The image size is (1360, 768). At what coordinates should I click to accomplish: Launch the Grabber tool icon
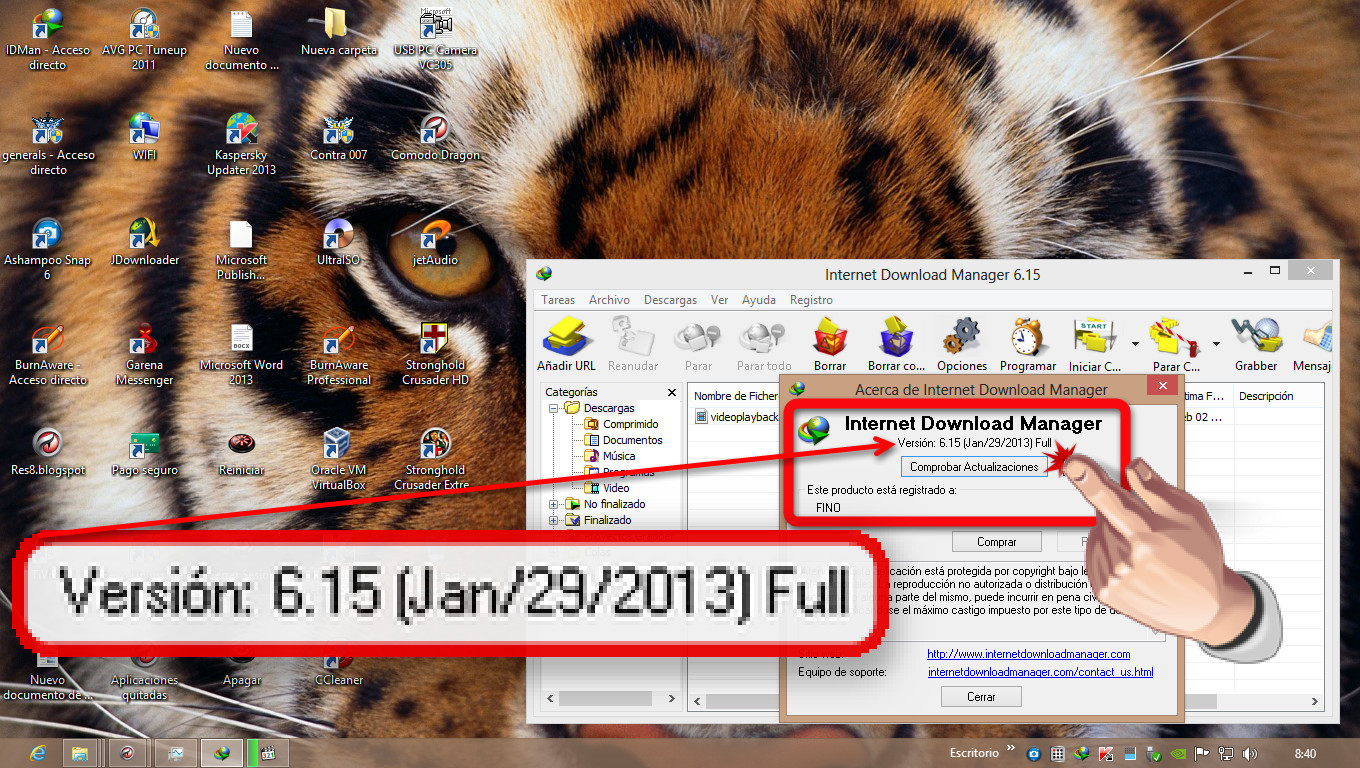pos(1256,345)
